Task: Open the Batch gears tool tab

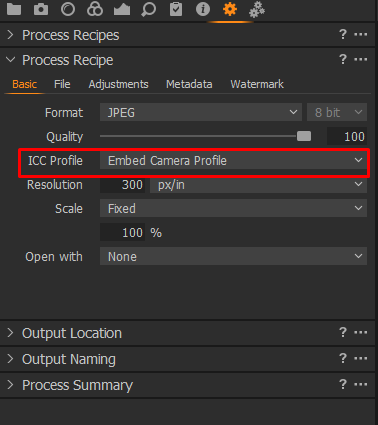Action: (257, 10)
